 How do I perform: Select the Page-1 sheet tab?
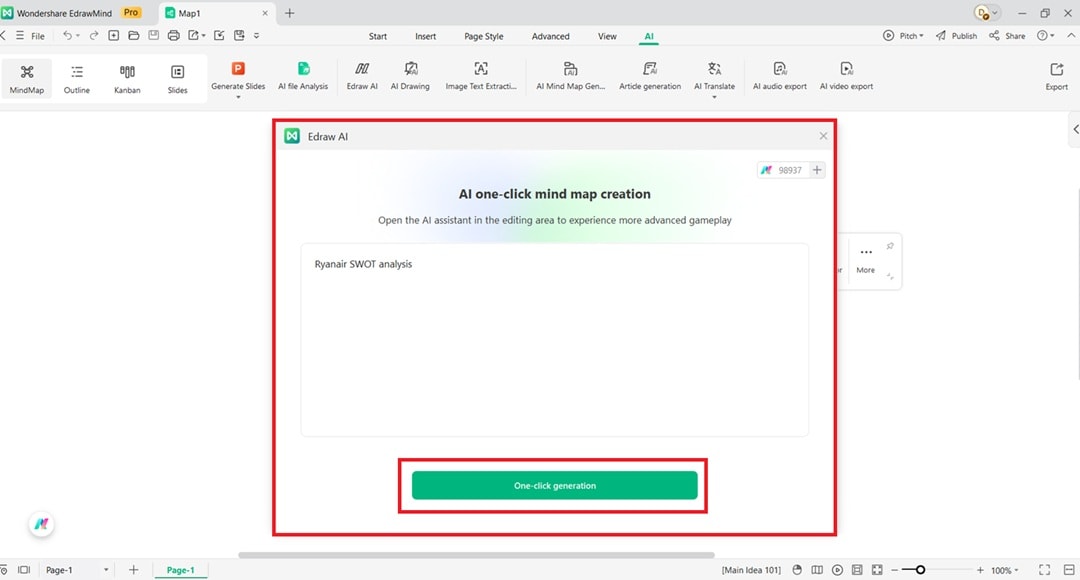[180, 570]
